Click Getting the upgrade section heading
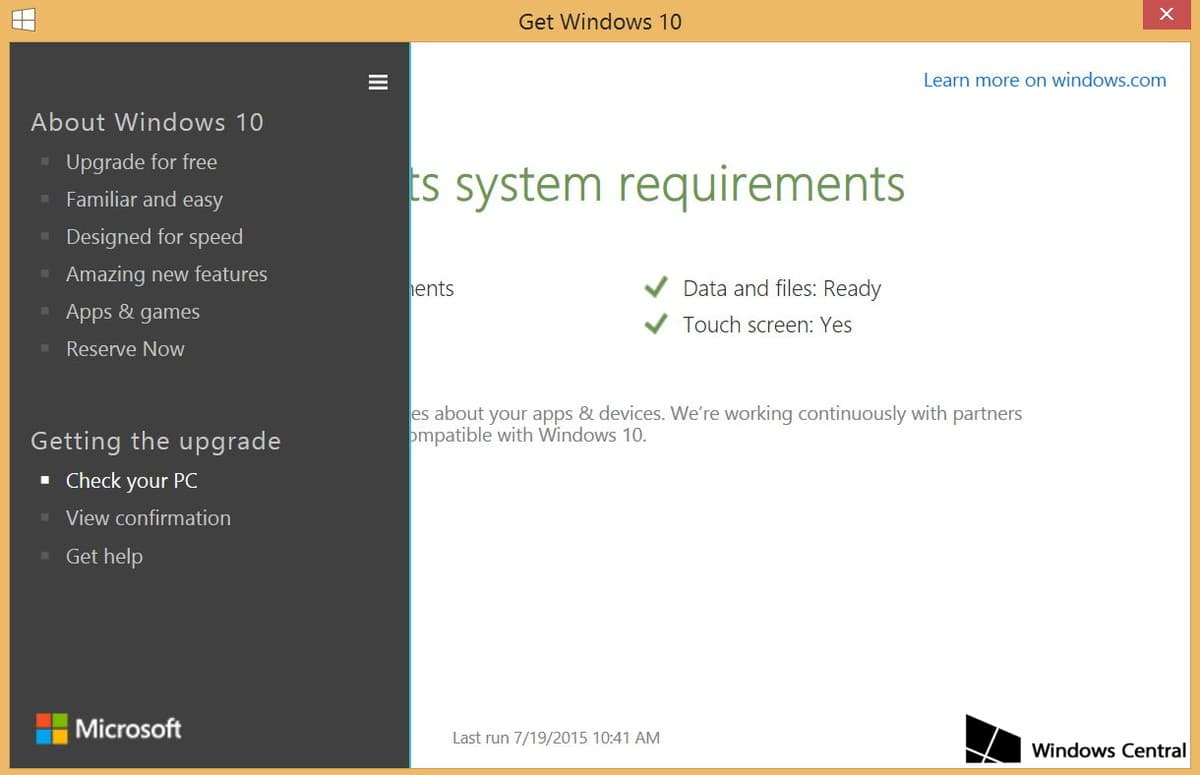The height and width of the screenshot is (775, 1200). [x=156, y=441]
